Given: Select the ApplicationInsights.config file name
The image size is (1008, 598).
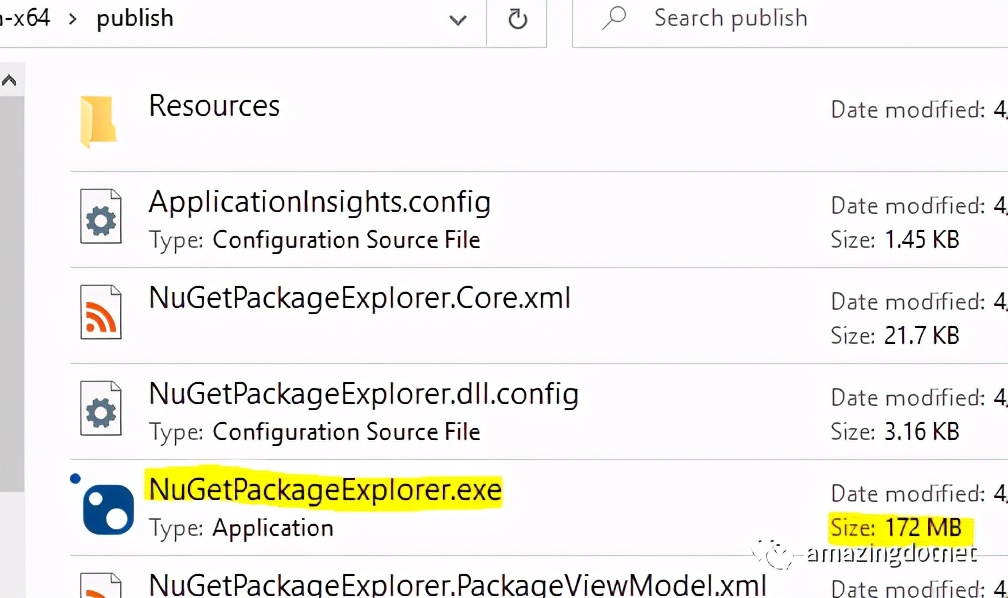Looking at the screenshot, I should coord(320,203).
